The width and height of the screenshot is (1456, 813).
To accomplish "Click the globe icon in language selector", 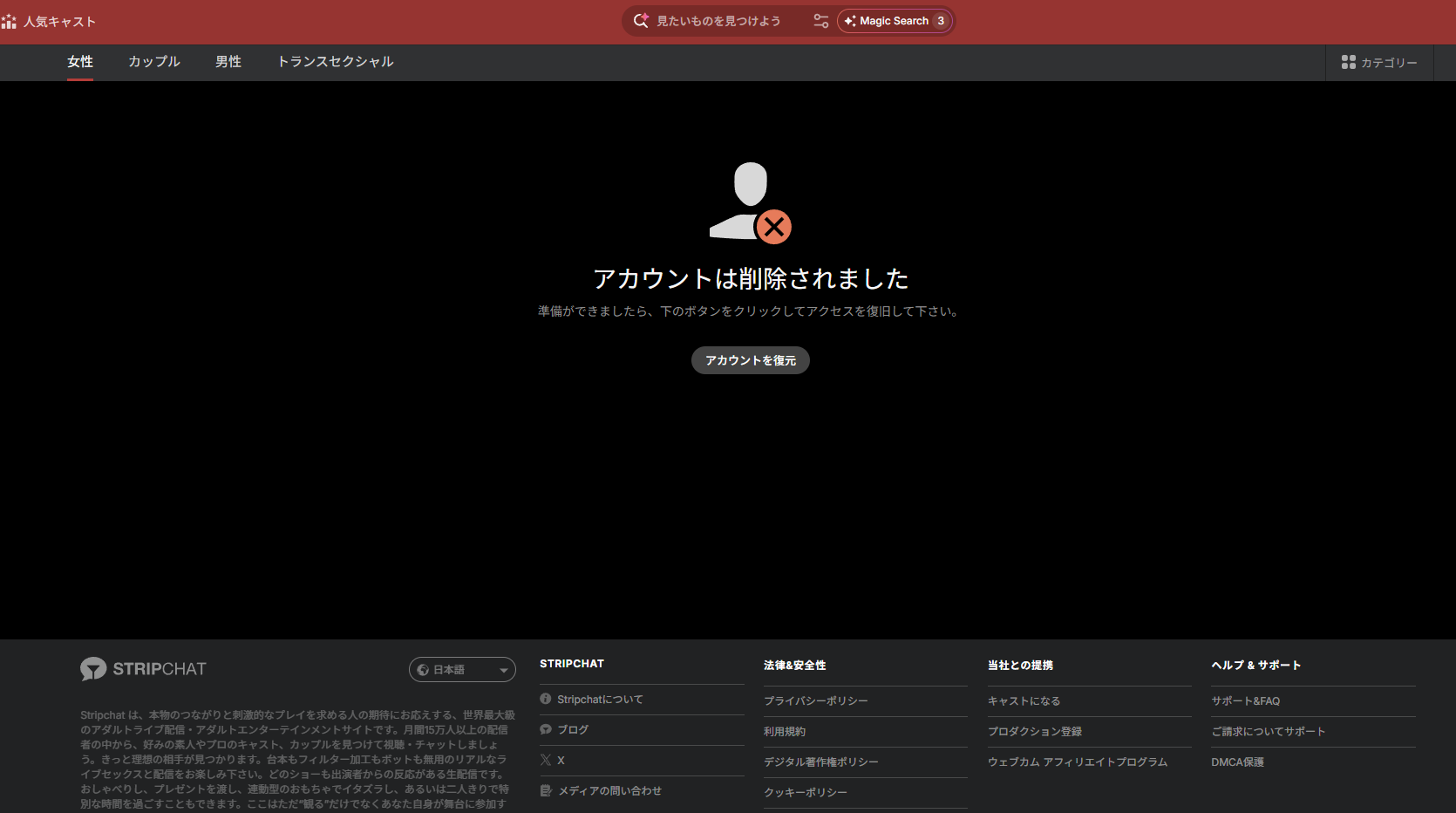I will pos(423,670).
